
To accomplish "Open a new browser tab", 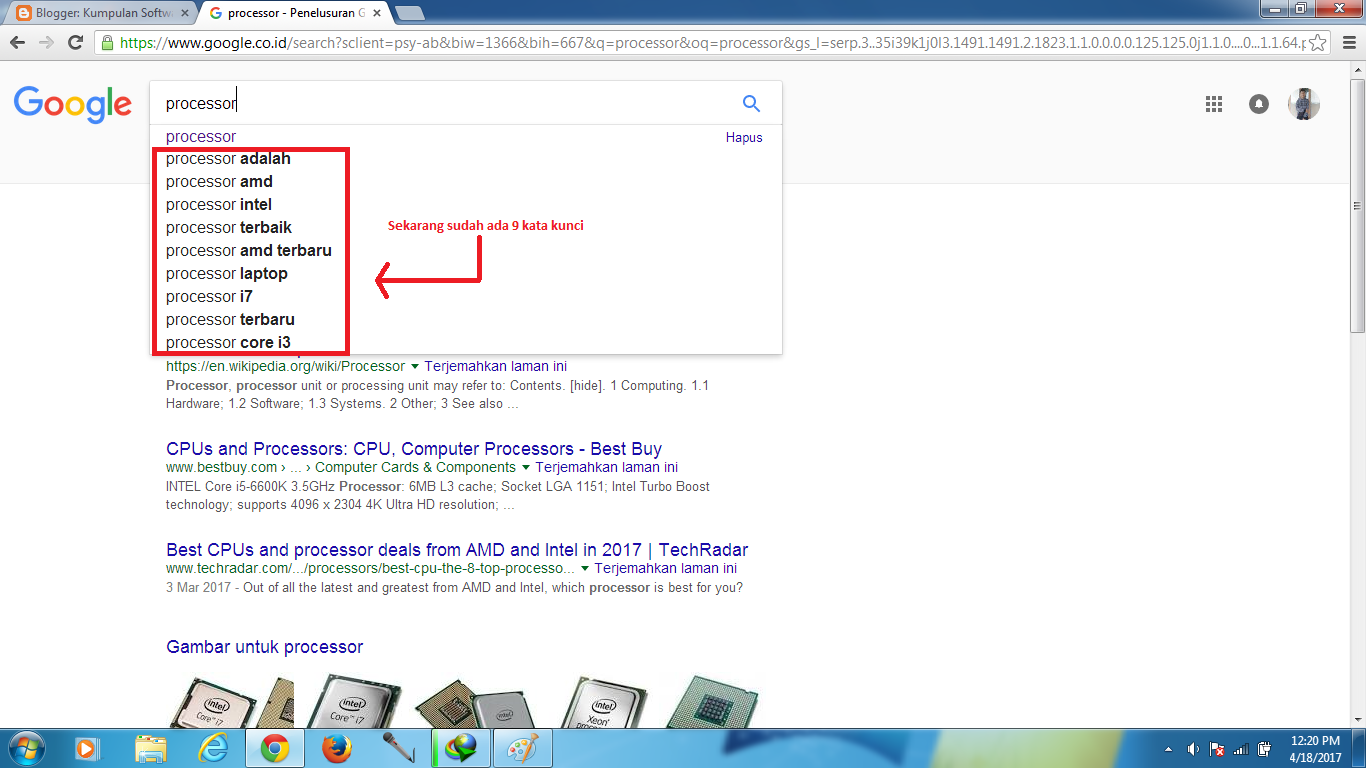I will pyautogui.click(x=409, y=13).
